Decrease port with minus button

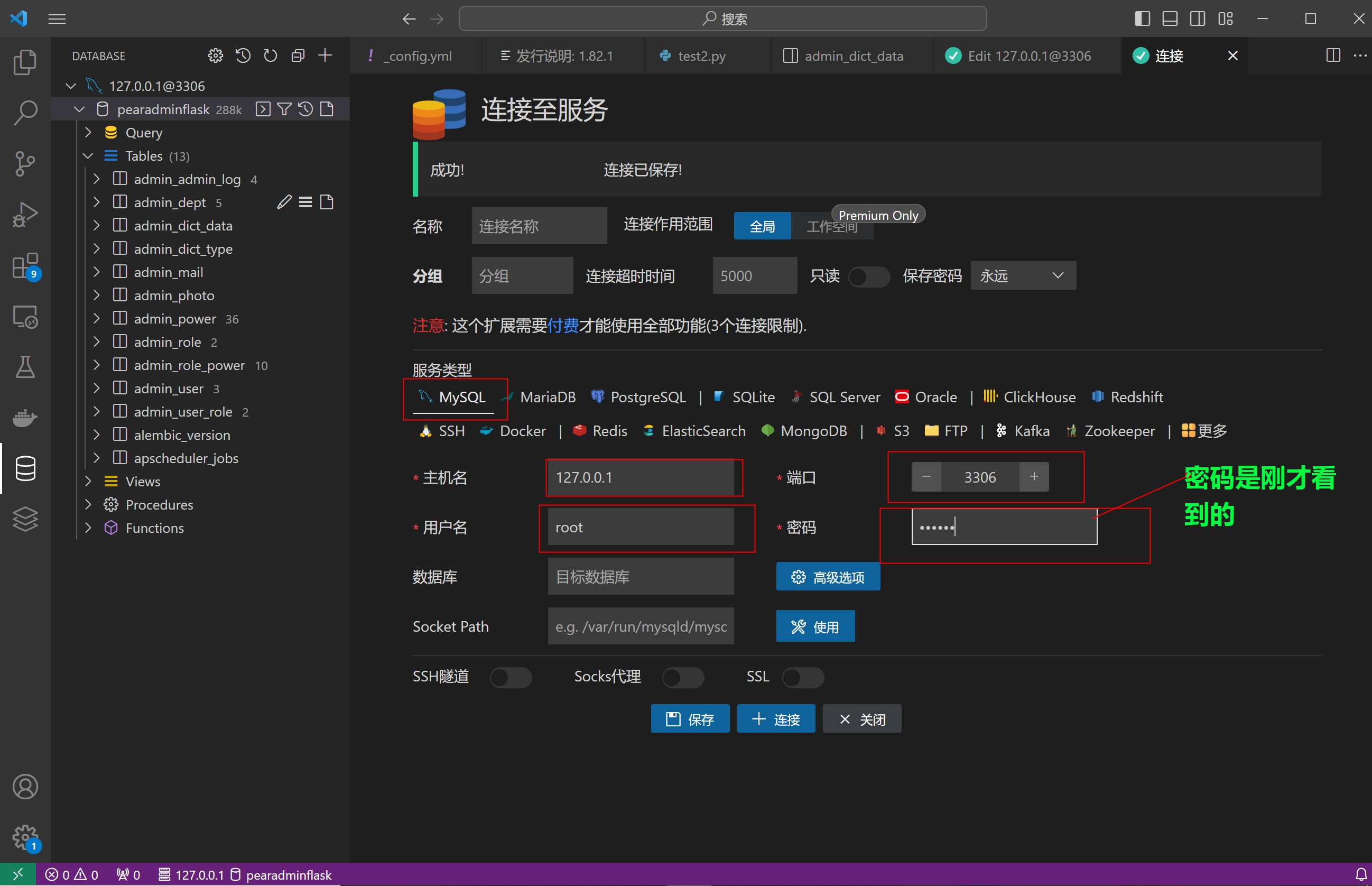pyautogui.click(x=926, y=477)
